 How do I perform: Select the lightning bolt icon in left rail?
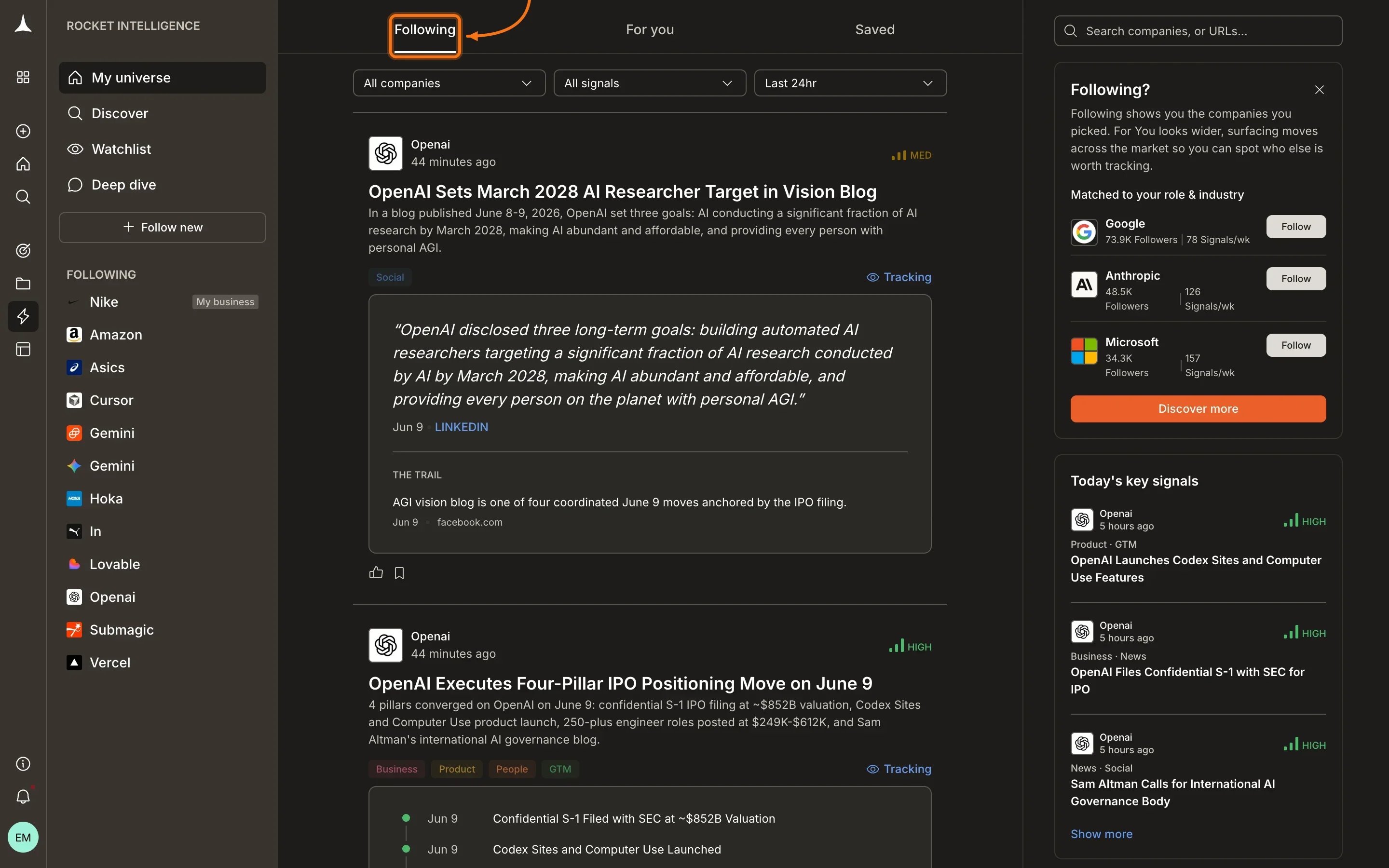click(23, 316)
